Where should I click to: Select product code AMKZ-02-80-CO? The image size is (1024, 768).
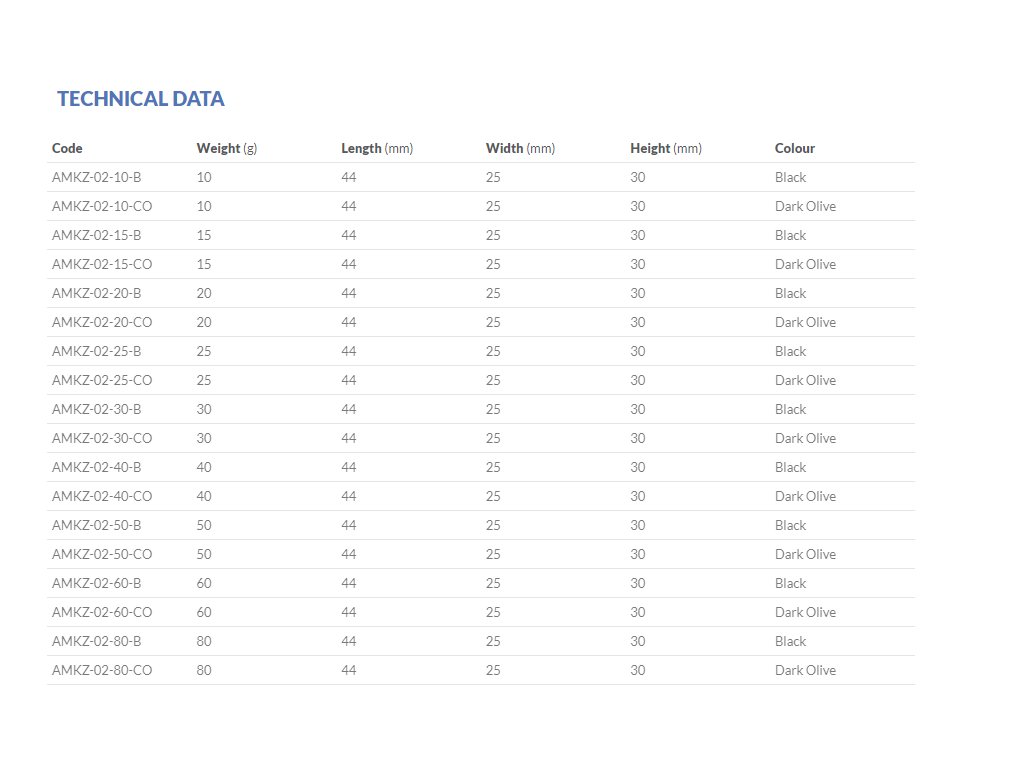click(102, 670)
